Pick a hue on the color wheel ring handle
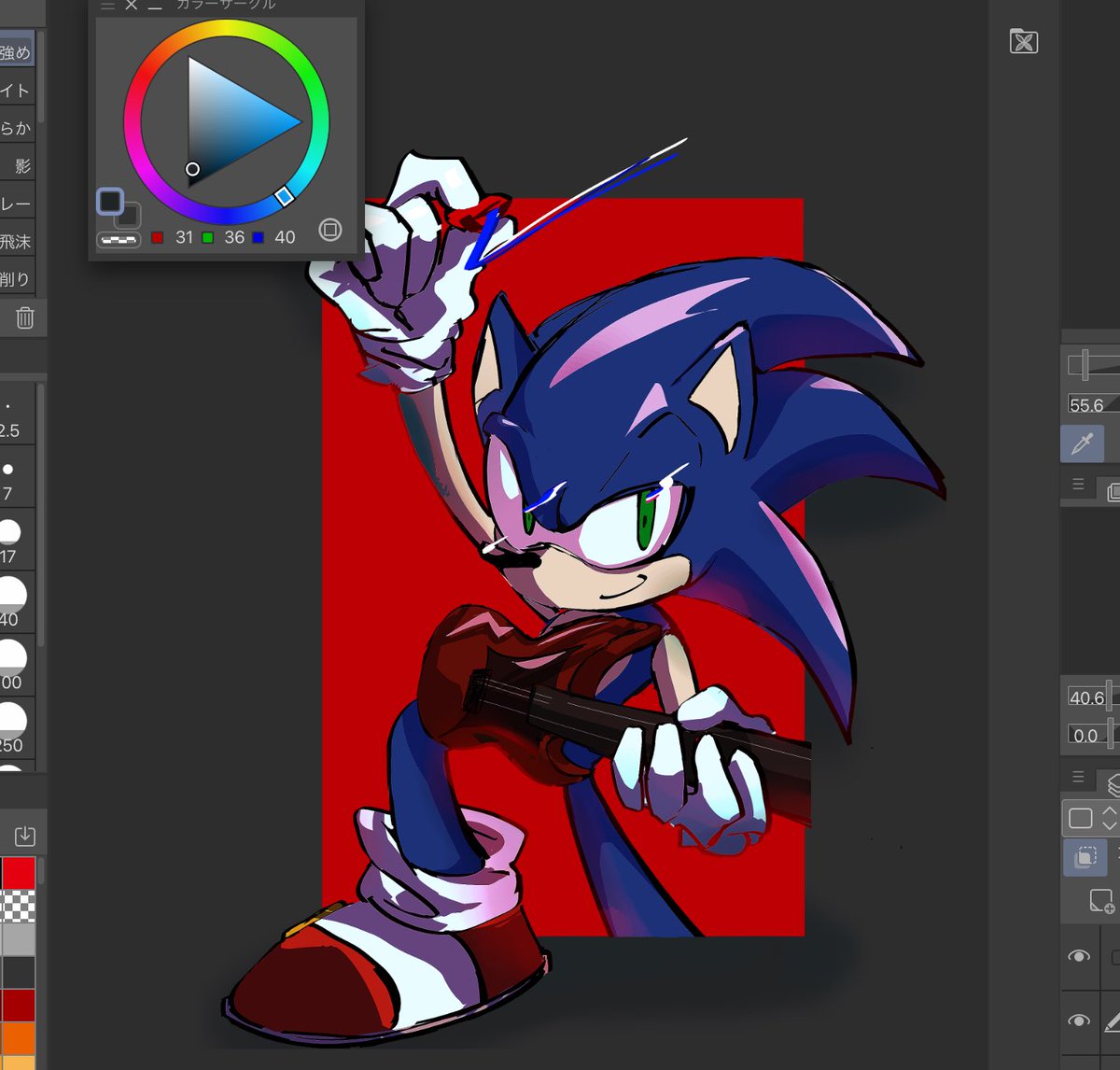Viewport: 1120px width, 1070px height. pos(285,195)
